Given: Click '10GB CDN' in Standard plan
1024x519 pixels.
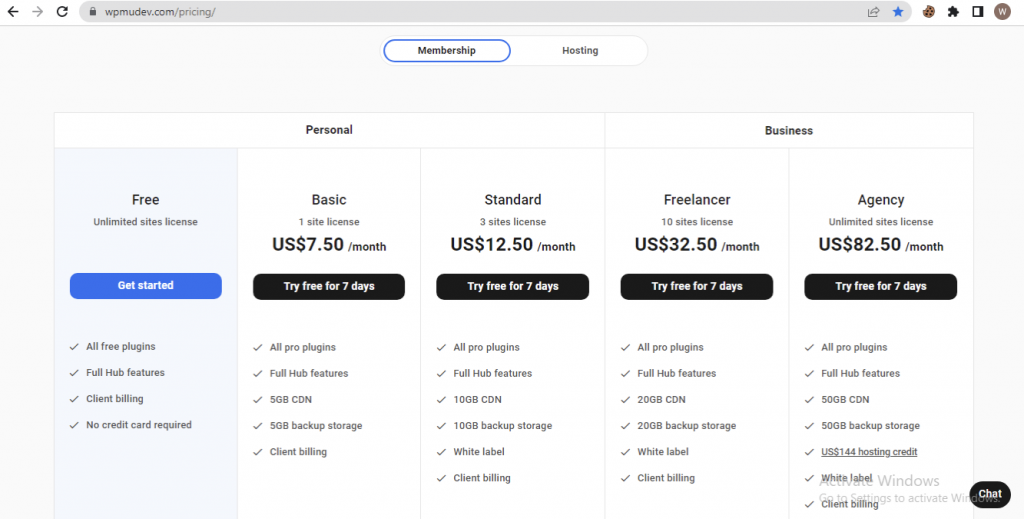Looking at the screenshot, I should click(x=477, y=400).
